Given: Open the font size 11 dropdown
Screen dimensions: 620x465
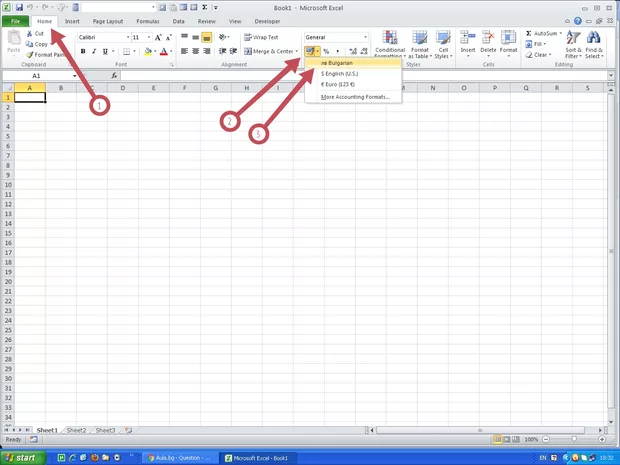Looking at the screenshot, I should (149, 37).
